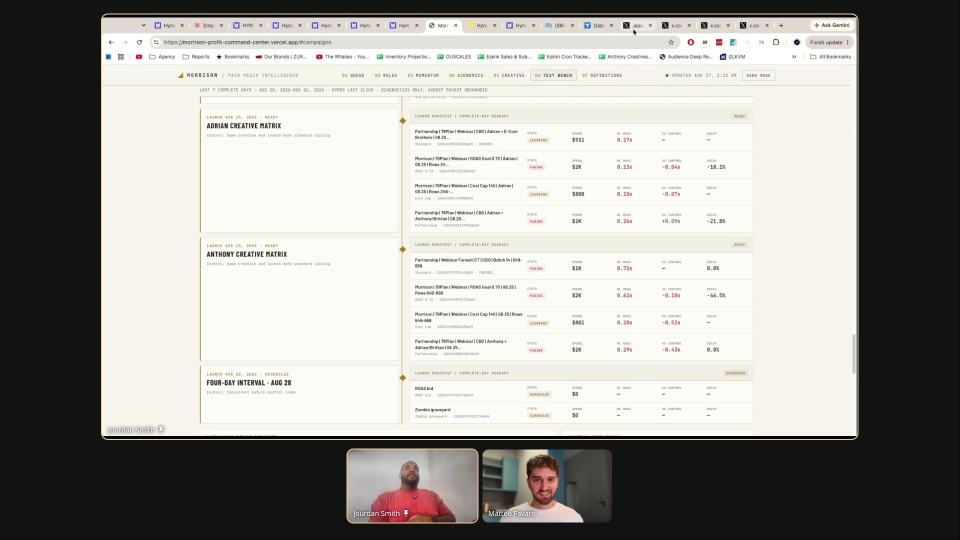Open the Four-Day Interval - Aug 28 card
Viewport: 960px width, 540px height.
coord(299,395)
